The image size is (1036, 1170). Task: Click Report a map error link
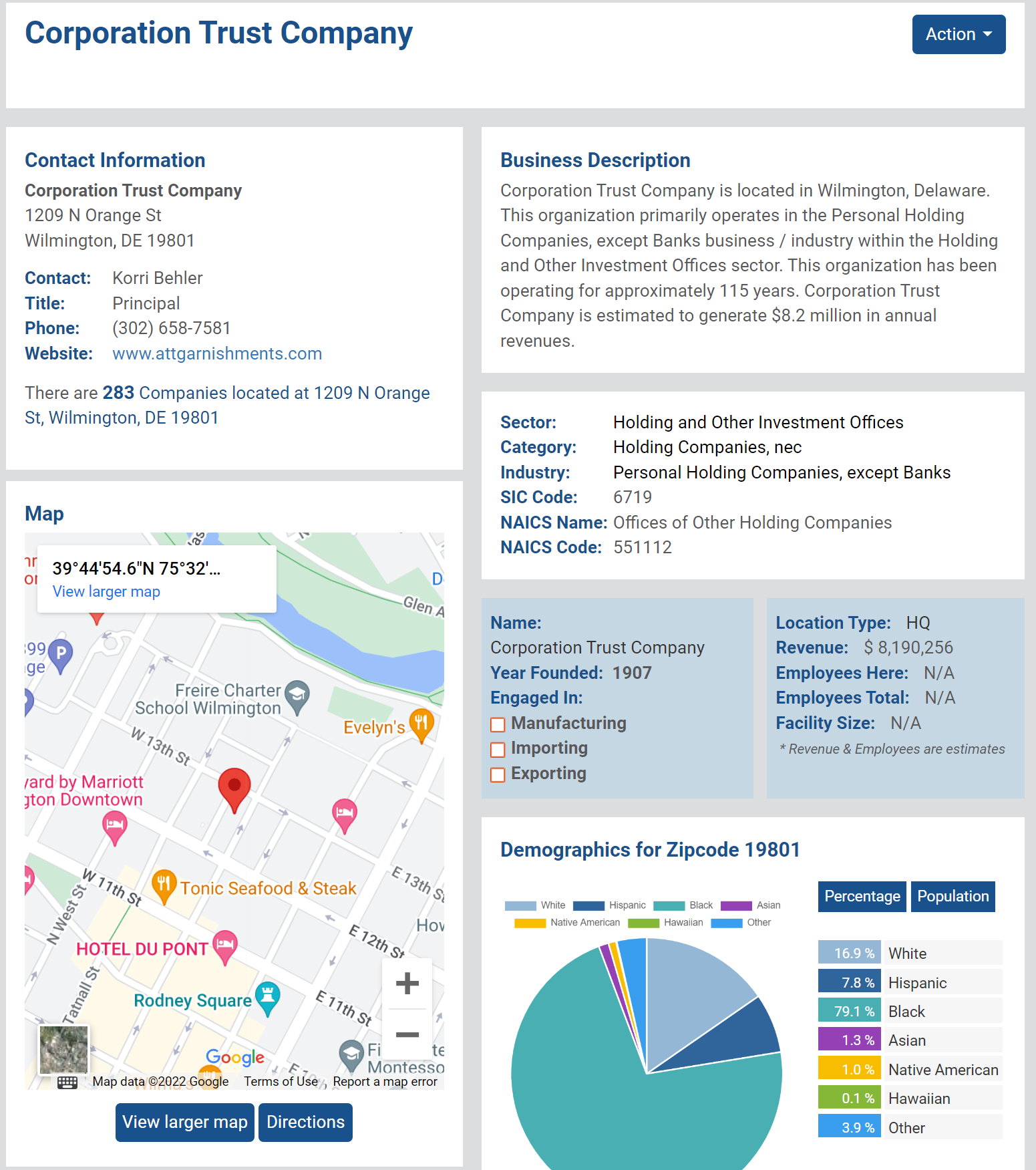[x=385, y=1082]
